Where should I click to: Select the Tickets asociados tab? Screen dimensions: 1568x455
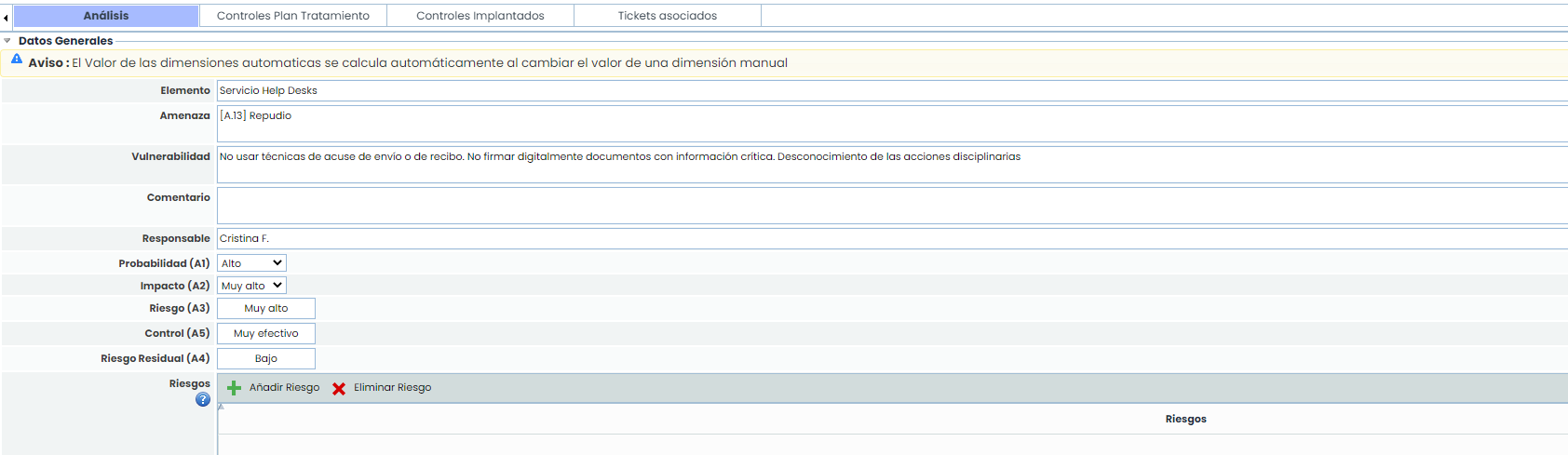[668, 16]
